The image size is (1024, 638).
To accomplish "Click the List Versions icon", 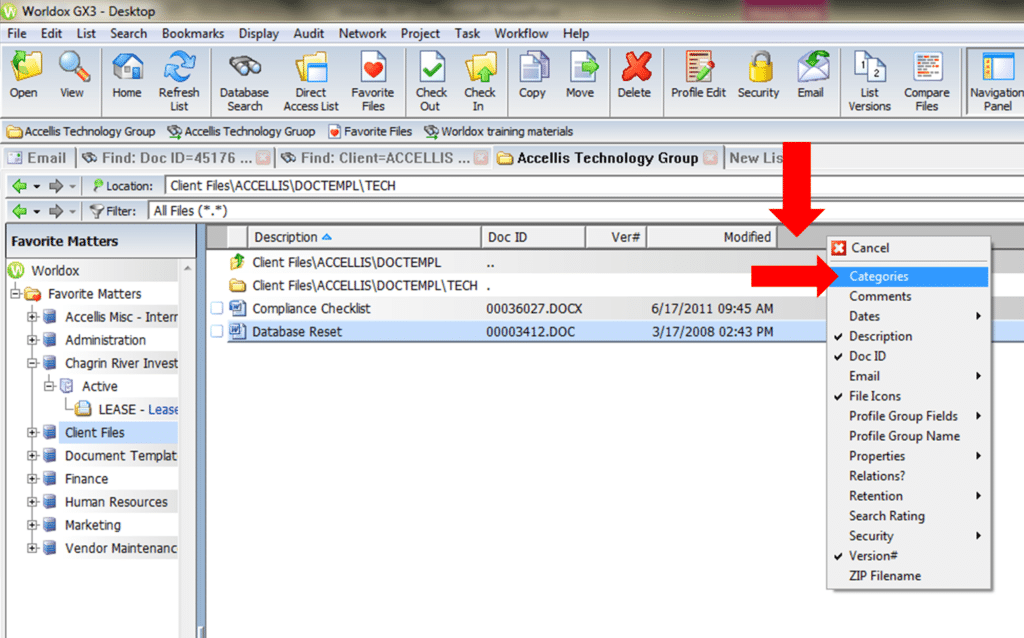I will (869, 80).
